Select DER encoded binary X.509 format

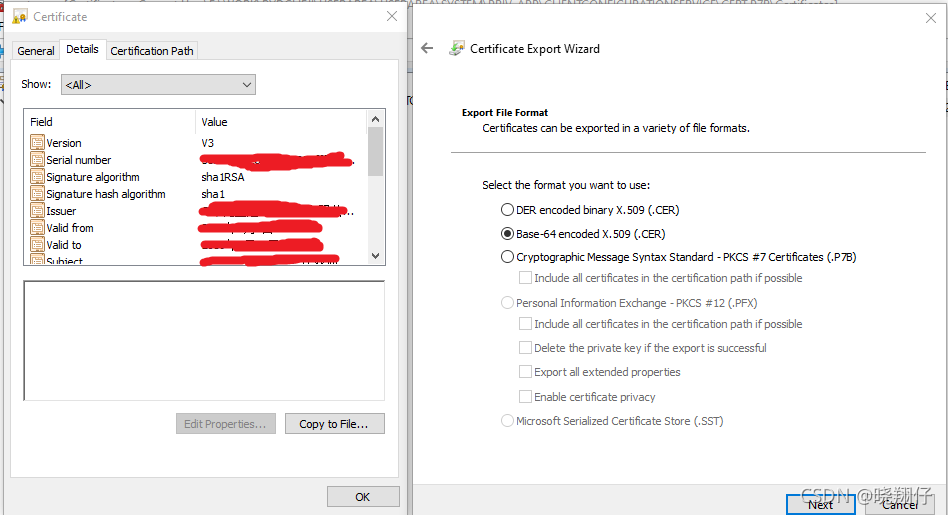(507, 210)
